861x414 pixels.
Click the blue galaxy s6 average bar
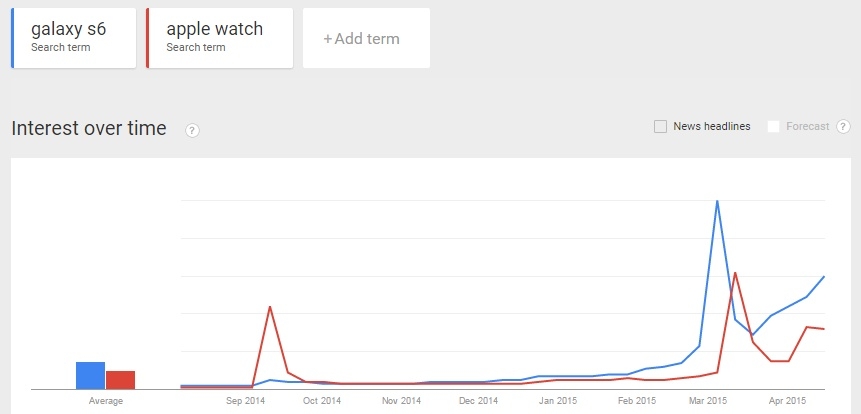tap(90, 375)
